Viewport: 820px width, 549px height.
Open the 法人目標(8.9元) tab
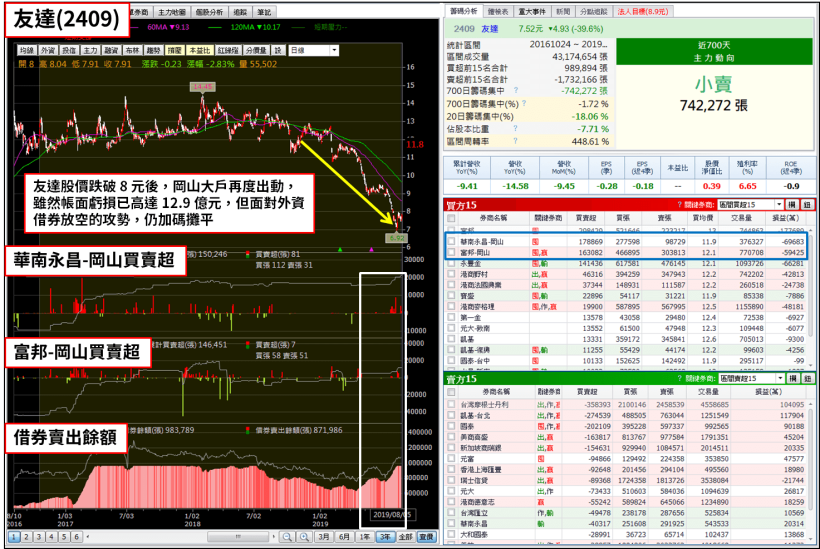pos(643,11)
